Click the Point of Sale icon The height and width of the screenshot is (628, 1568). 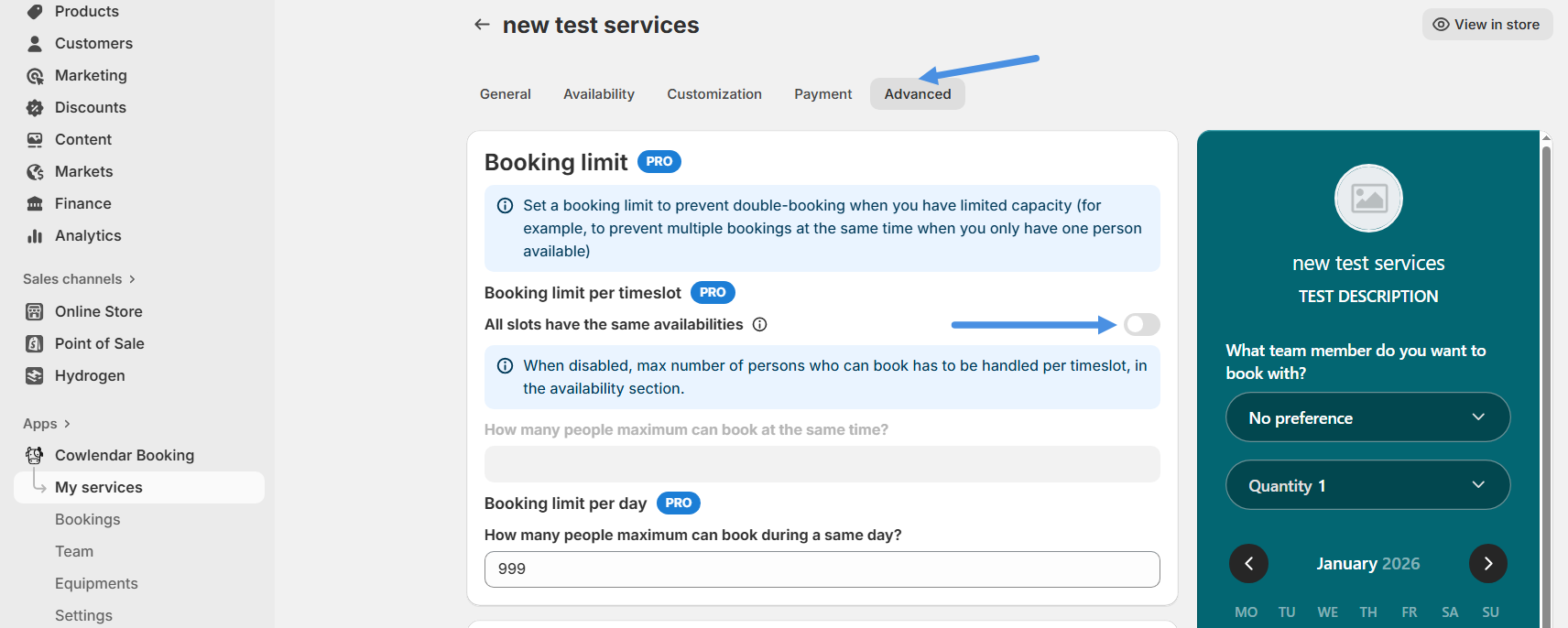[35, 344]
